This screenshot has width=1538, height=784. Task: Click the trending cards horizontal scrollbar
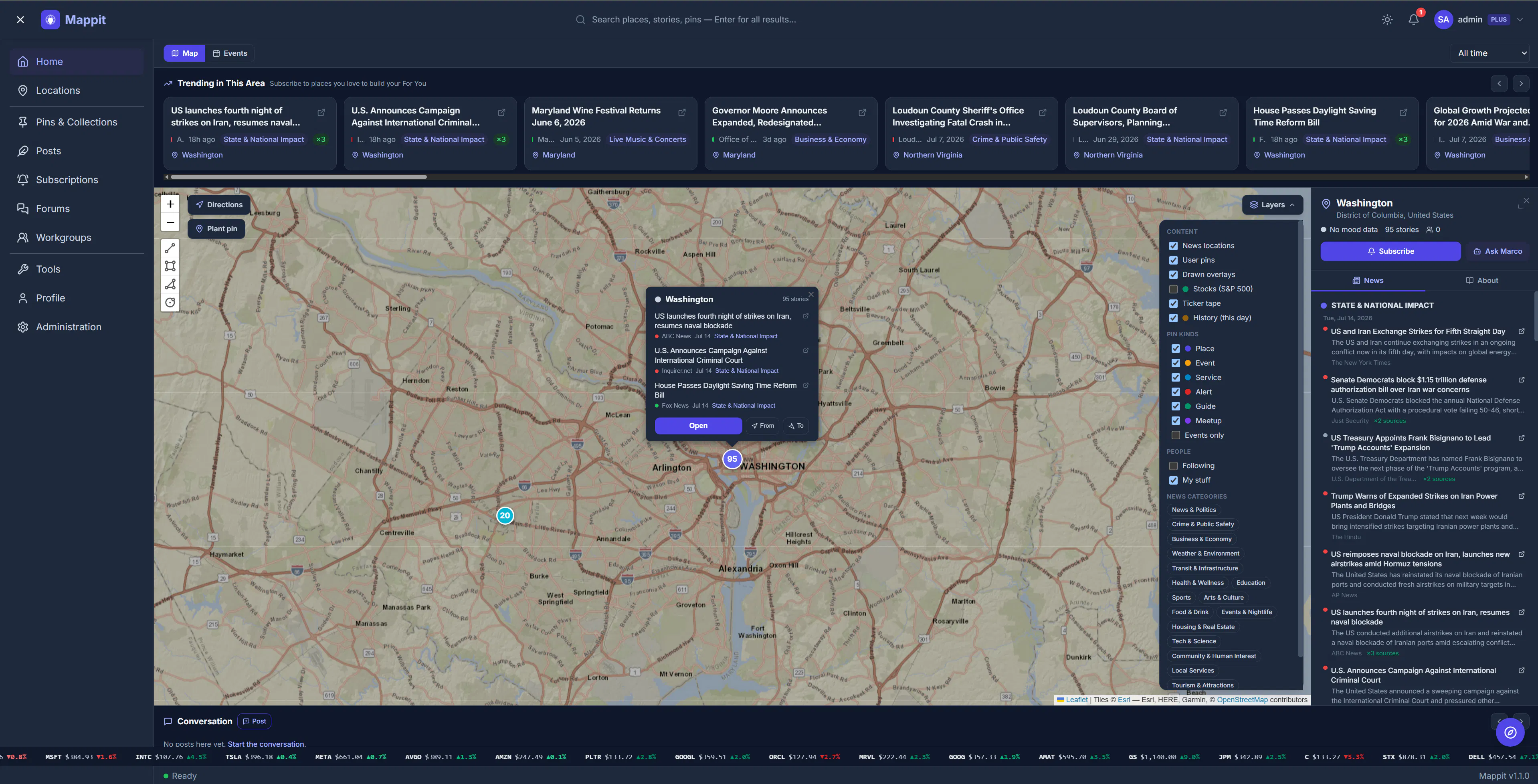(x=299, y=177)
